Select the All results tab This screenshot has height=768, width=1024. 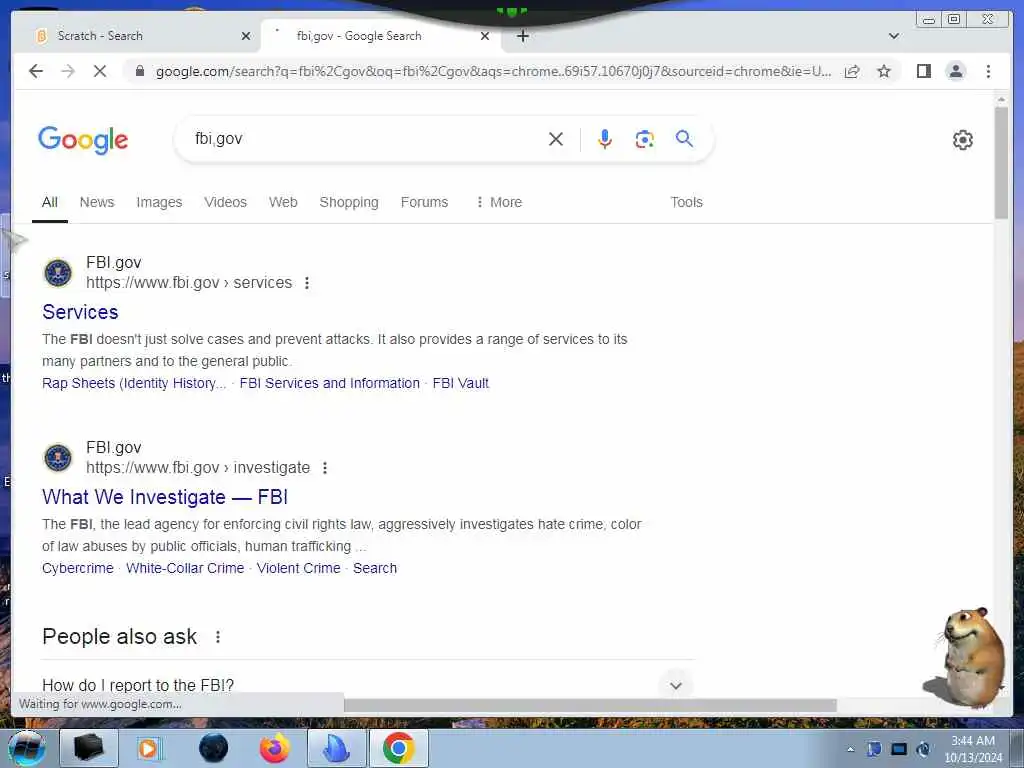[50, 202]
